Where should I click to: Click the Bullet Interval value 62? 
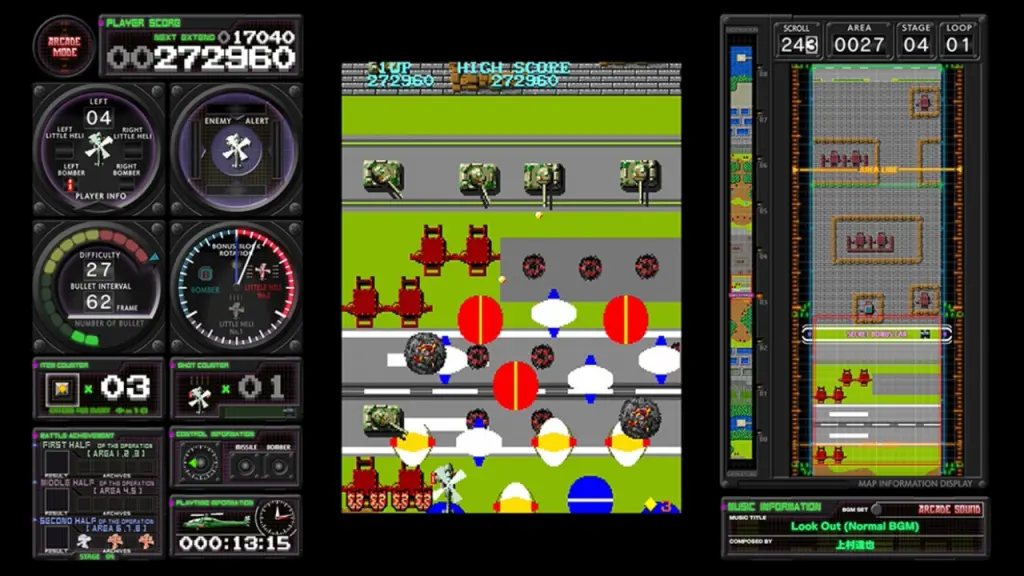pos(99,302)
